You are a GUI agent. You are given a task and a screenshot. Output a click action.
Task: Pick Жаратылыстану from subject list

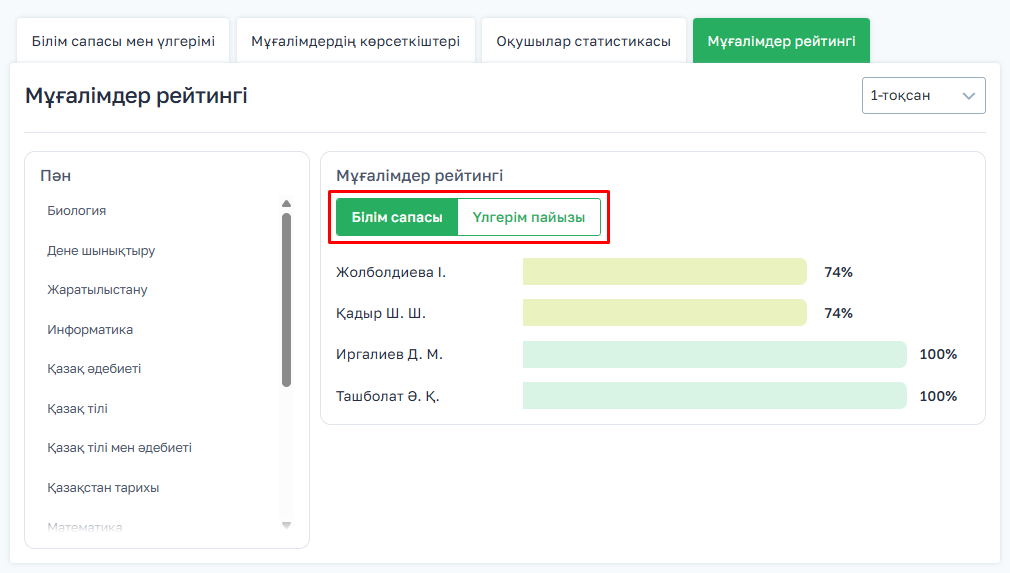97,290
